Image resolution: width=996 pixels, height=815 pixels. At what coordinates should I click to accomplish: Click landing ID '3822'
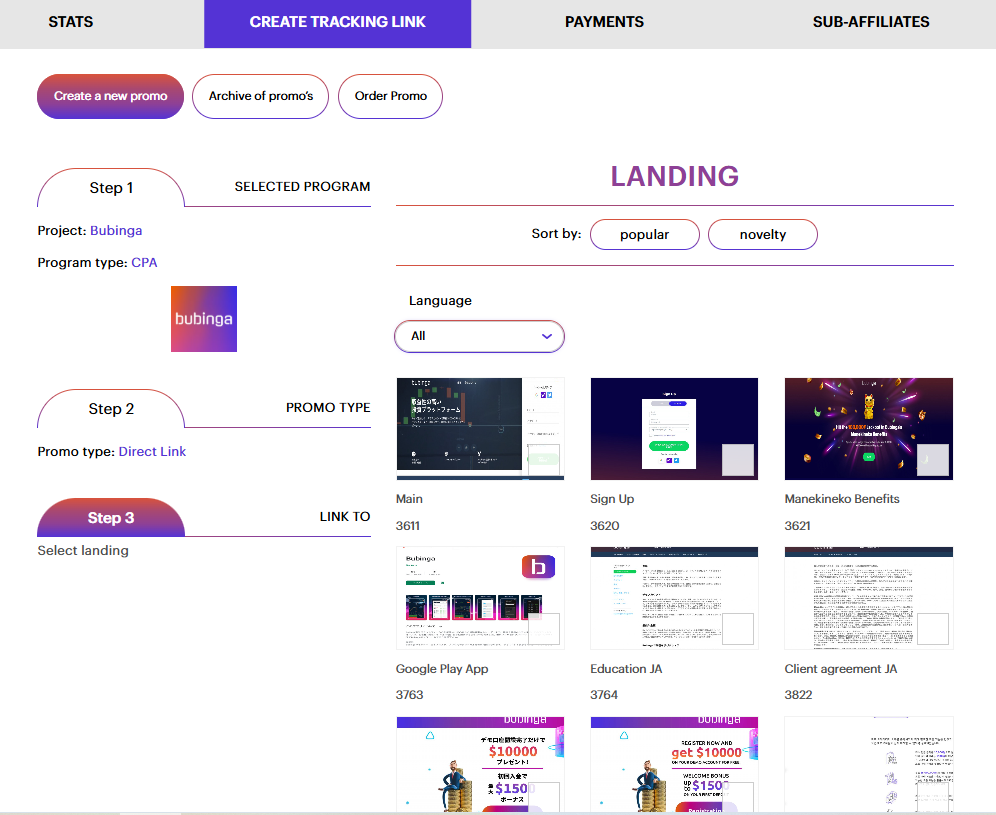[x=798, y=695]
